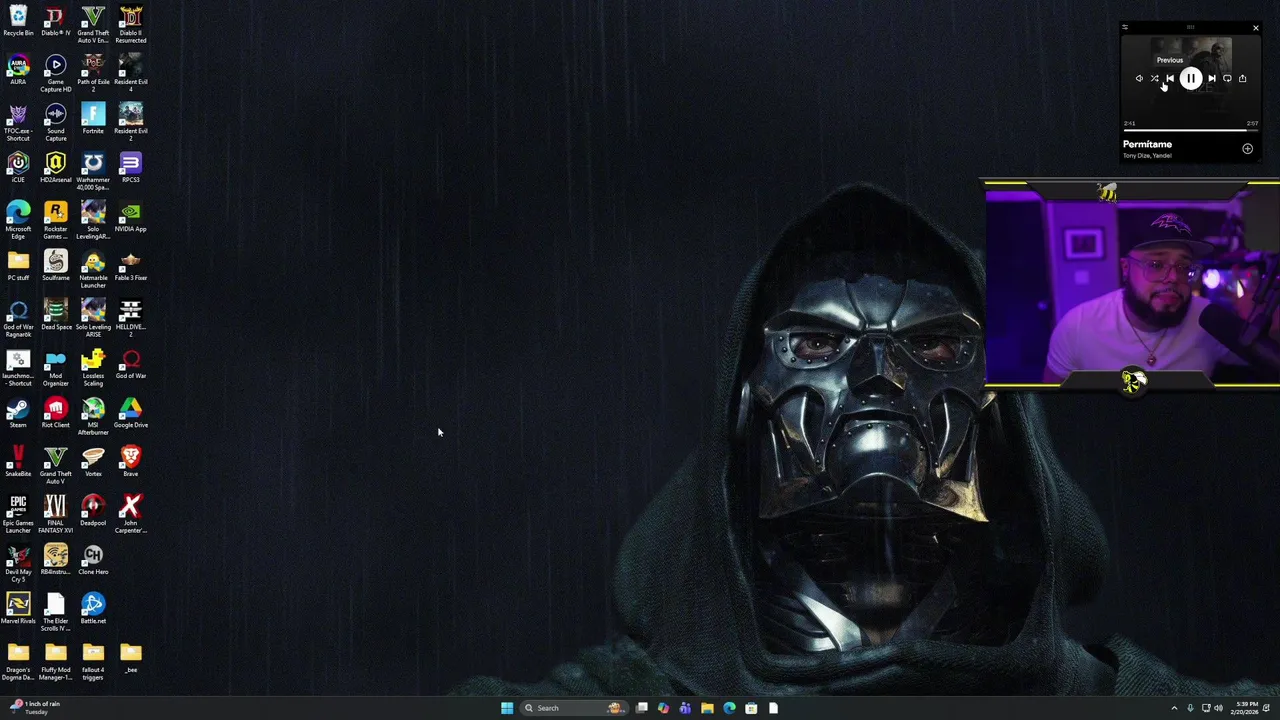Select the Vortex mod manager icon
The image size is (1280, 720).
click(x=93, y=462)
